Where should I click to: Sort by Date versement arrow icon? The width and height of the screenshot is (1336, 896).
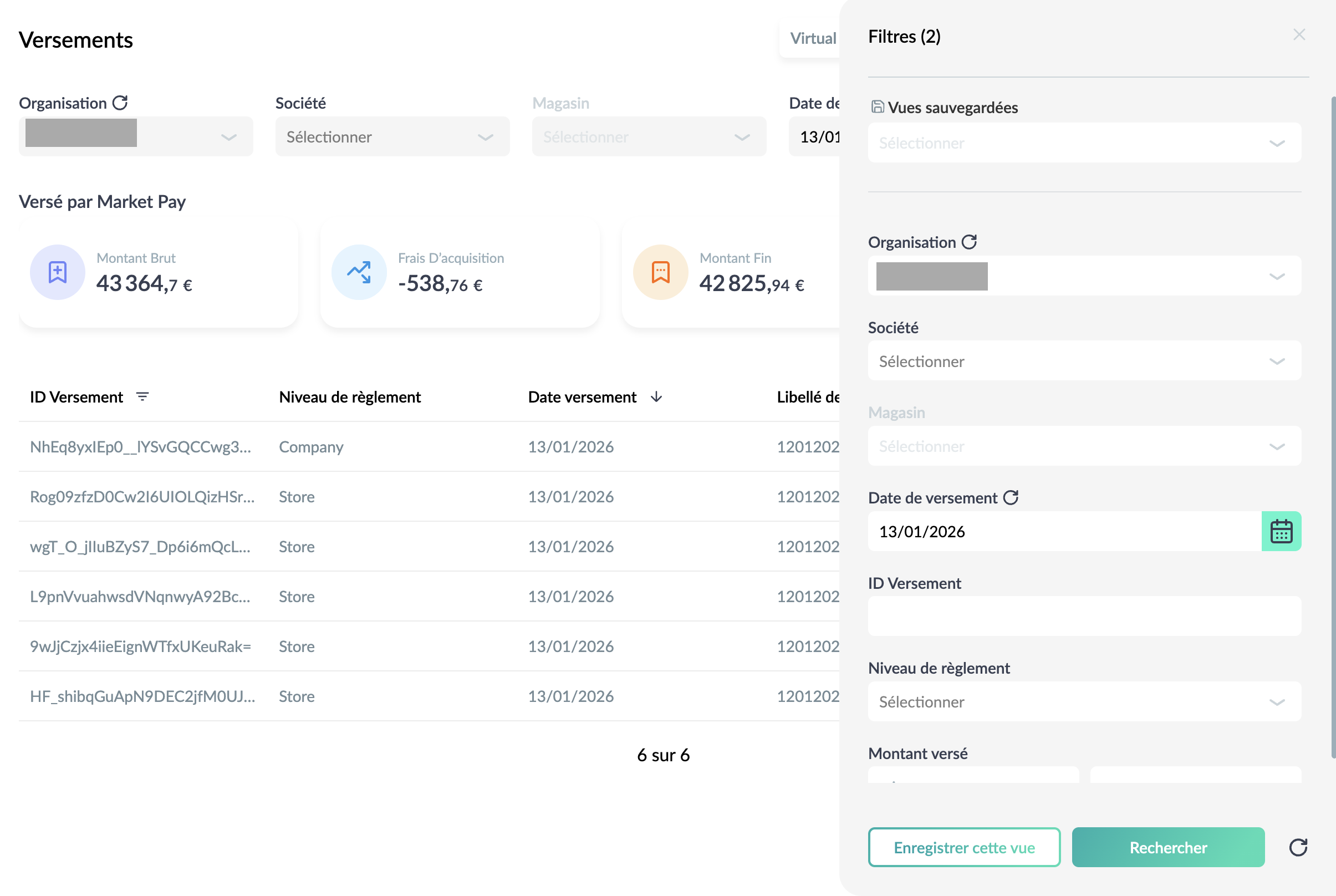pos(656,396)
